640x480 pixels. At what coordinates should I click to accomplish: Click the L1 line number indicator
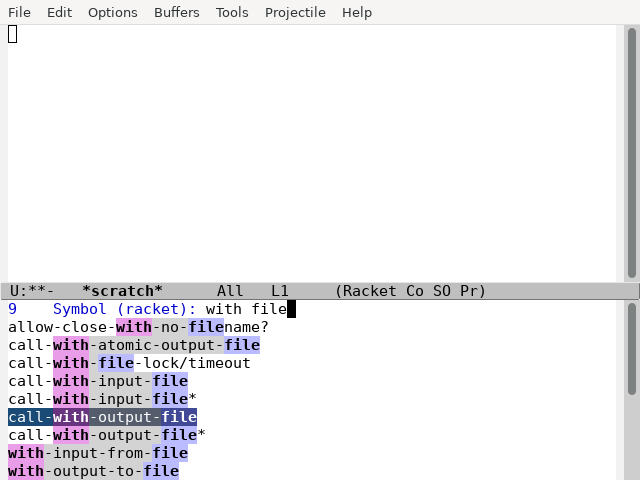pos(280,291)
